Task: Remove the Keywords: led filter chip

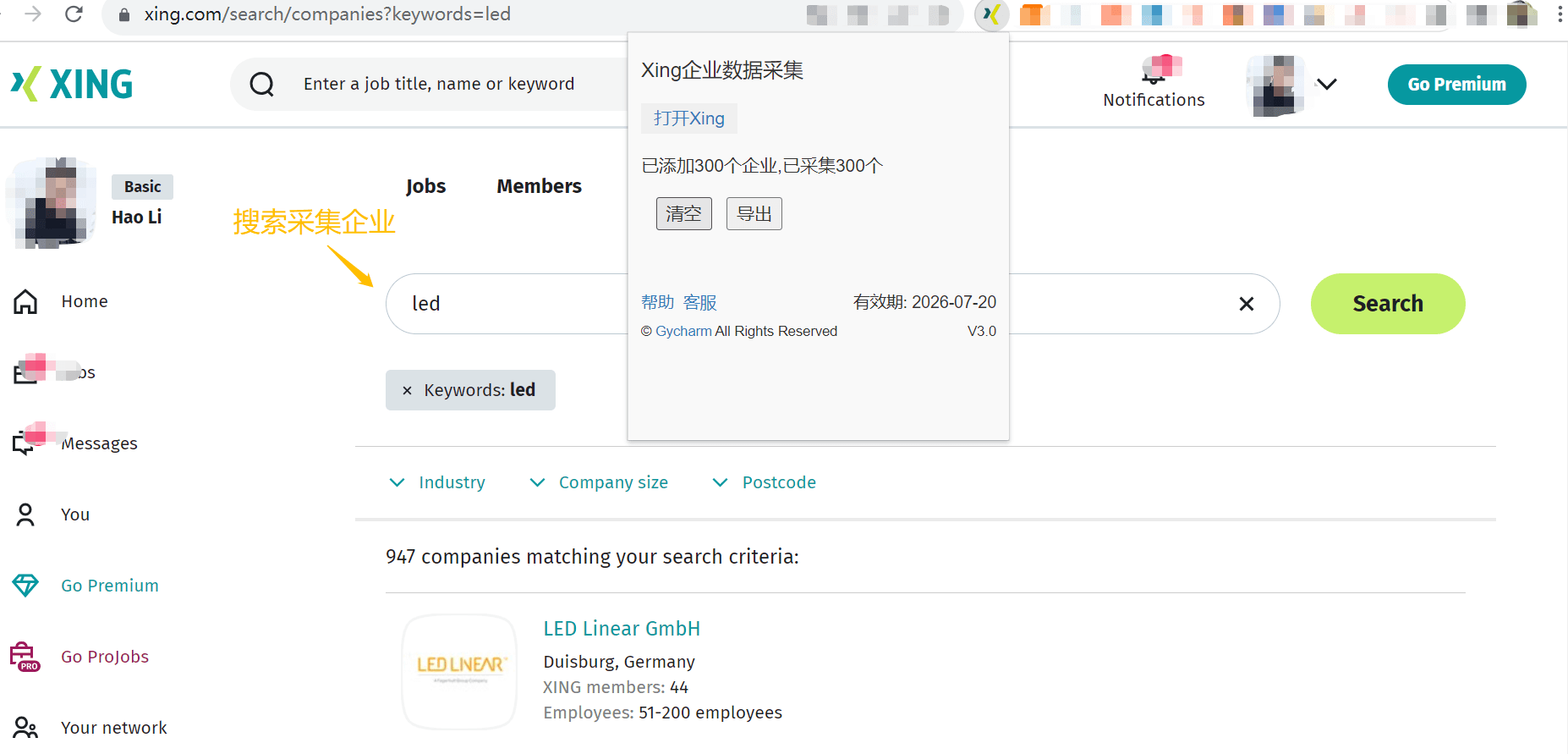Action: (x=407, y=390)
